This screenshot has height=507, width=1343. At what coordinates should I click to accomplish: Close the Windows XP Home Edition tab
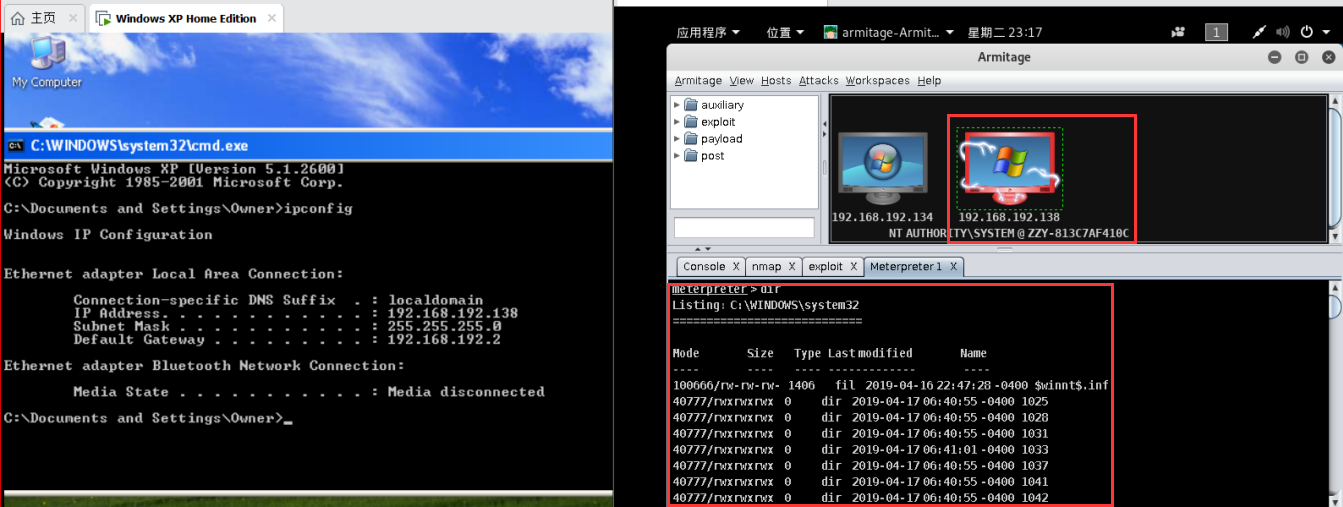tap(270, 19)
